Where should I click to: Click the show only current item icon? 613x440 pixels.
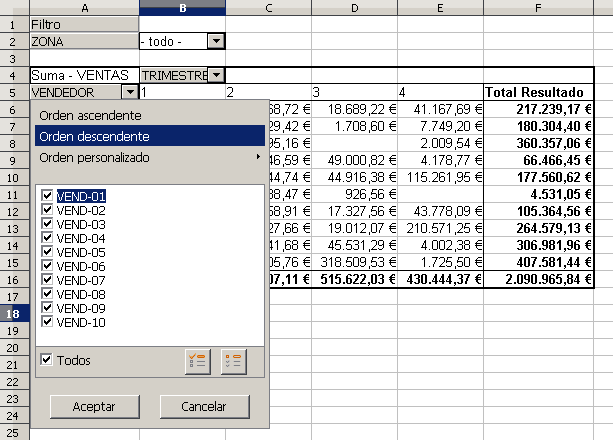click(198, 361)
